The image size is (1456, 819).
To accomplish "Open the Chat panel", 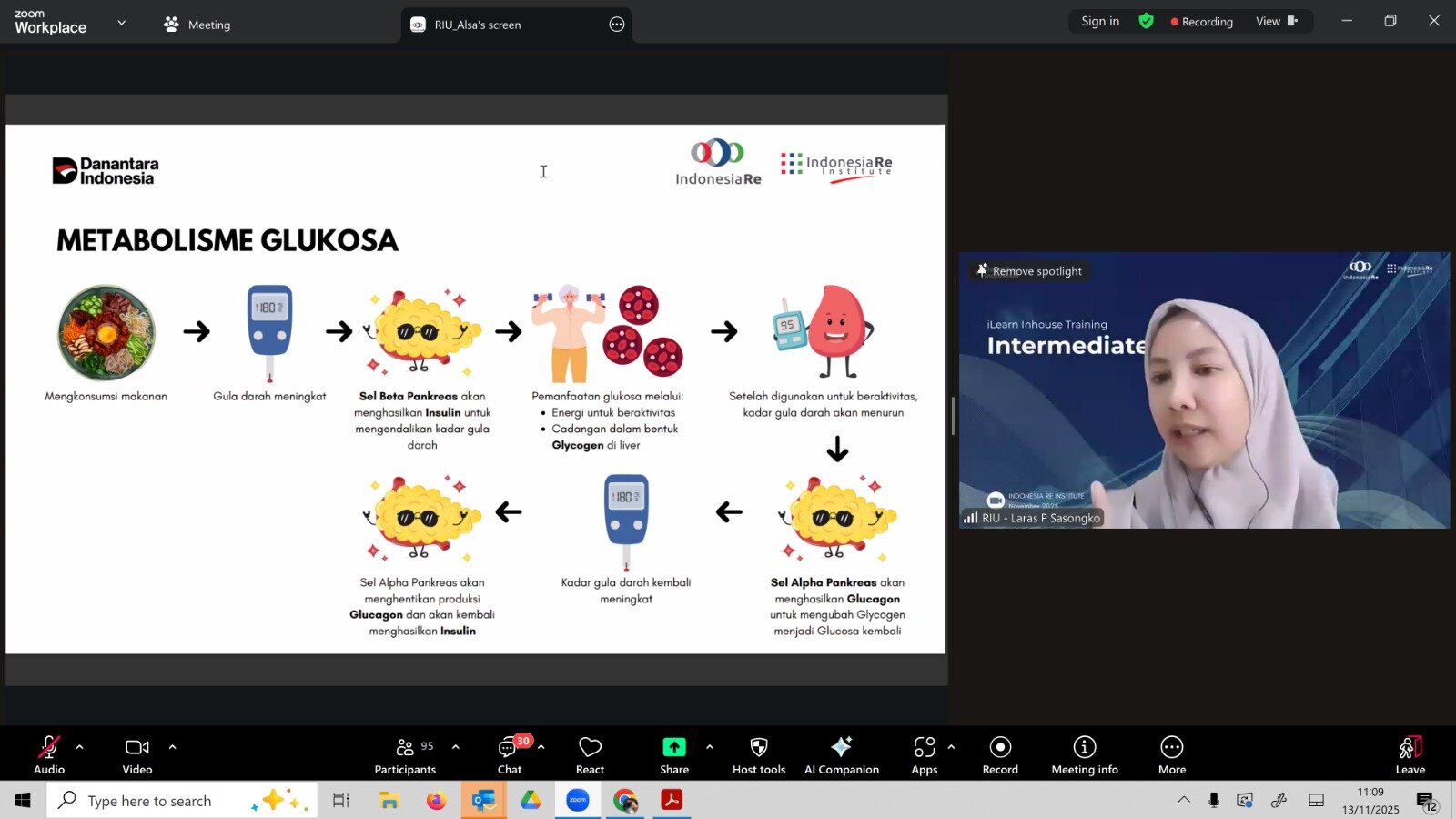I will 510,754.
